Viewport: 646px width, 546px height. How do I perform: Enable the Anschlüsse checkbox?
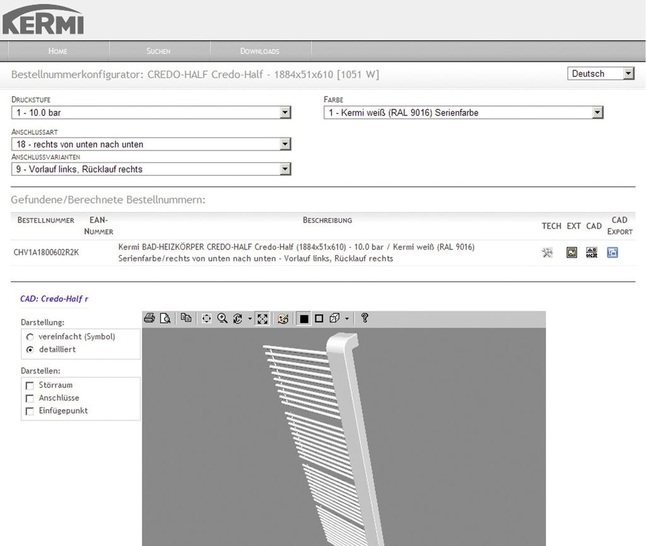point(30,398)
